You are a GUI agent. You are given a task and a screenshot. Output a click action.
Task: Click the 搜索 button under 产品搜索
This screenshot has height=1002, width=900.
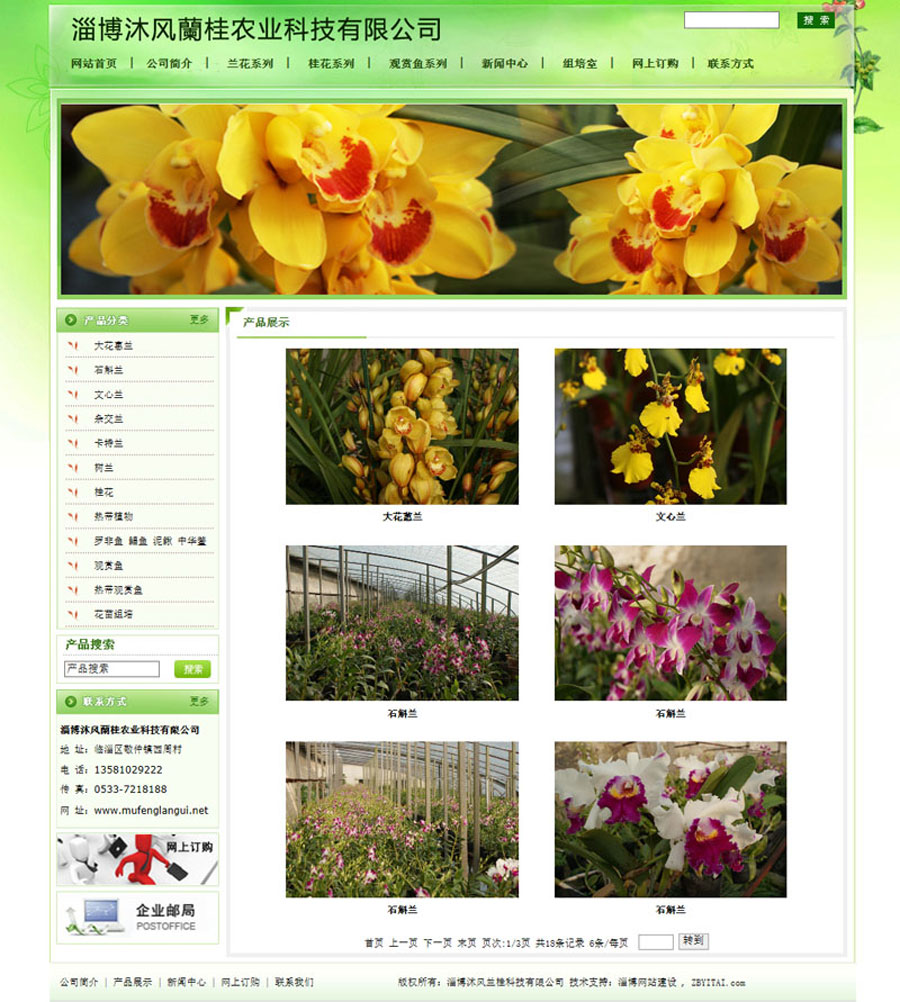pos(192,669)
